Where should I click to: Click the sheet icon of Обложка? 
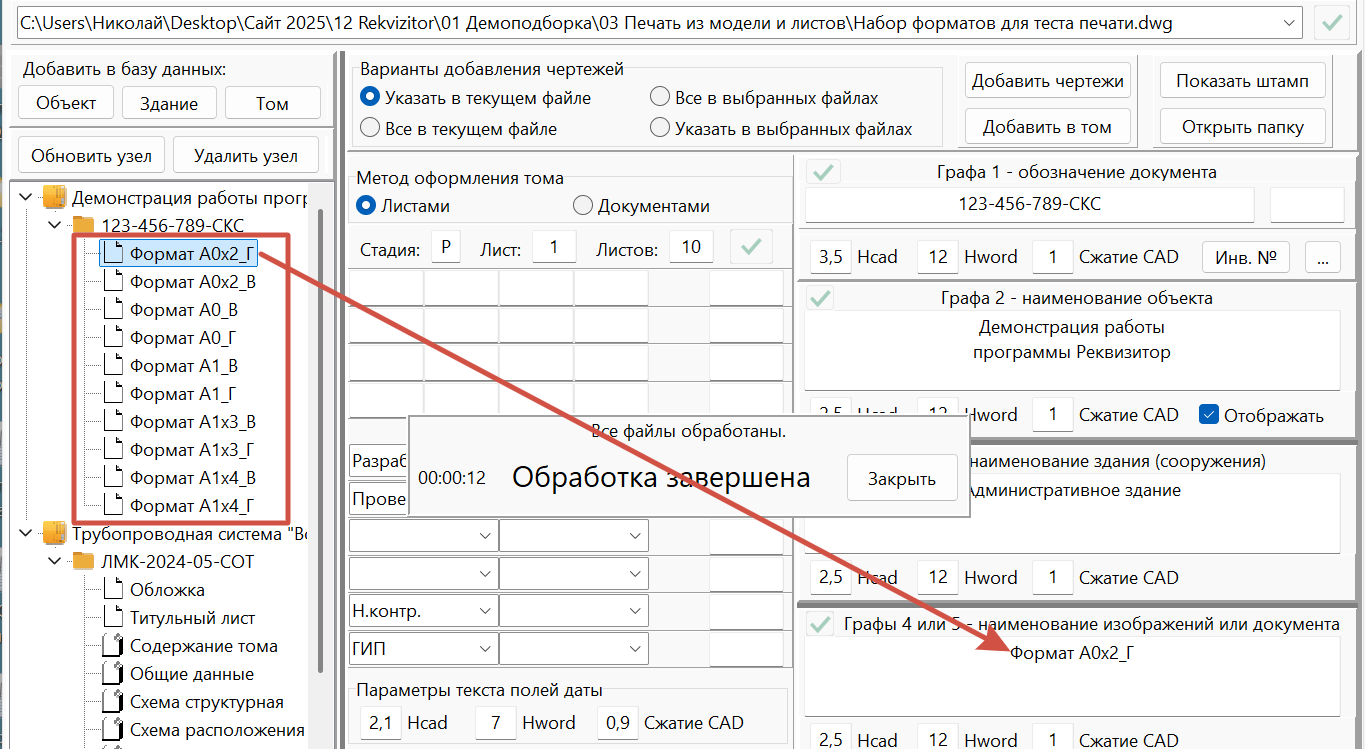click(113, 590)
